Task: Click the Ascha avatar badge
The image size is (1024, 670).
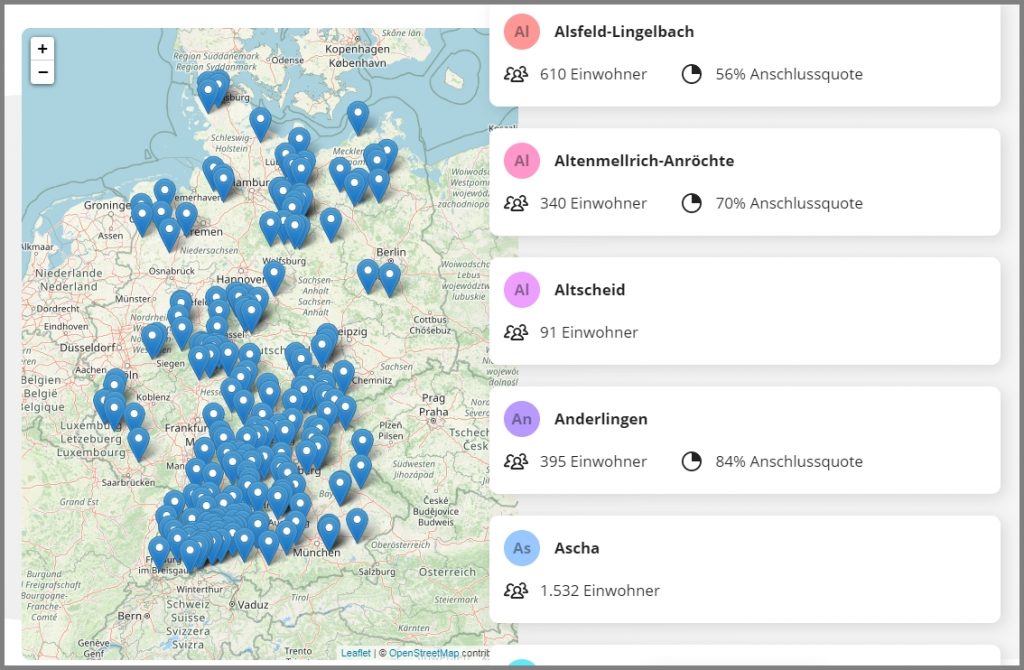Action: coord(521,548)
